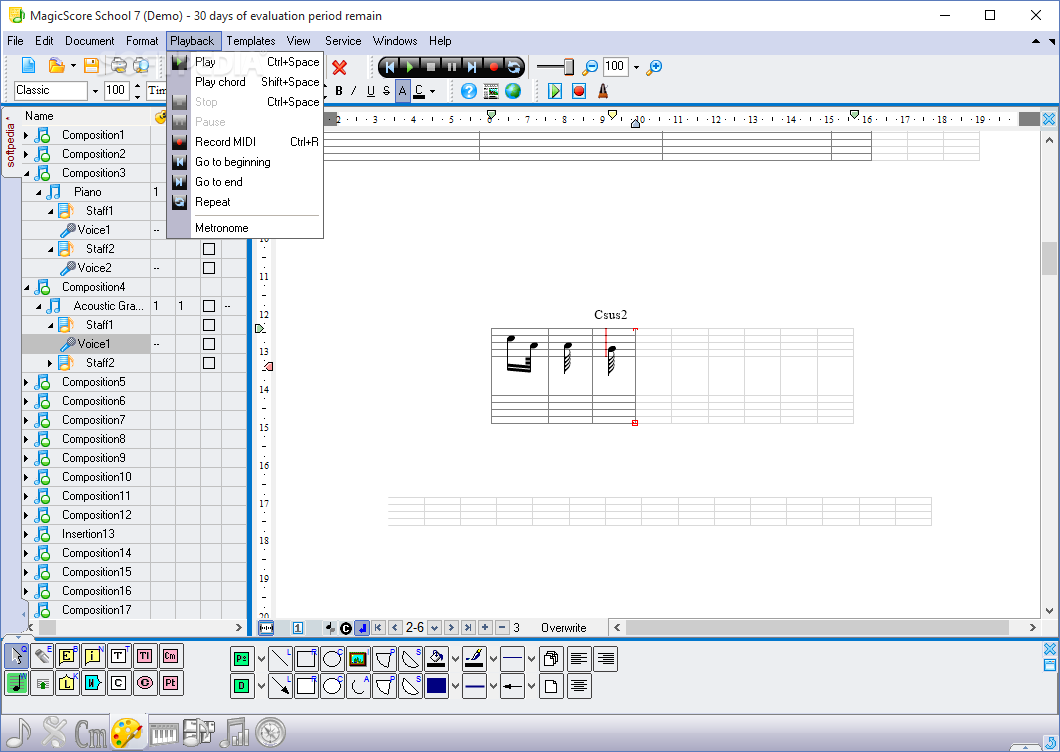
Task: Click the zoom out magnifier icon
Action: coord(590,67)
